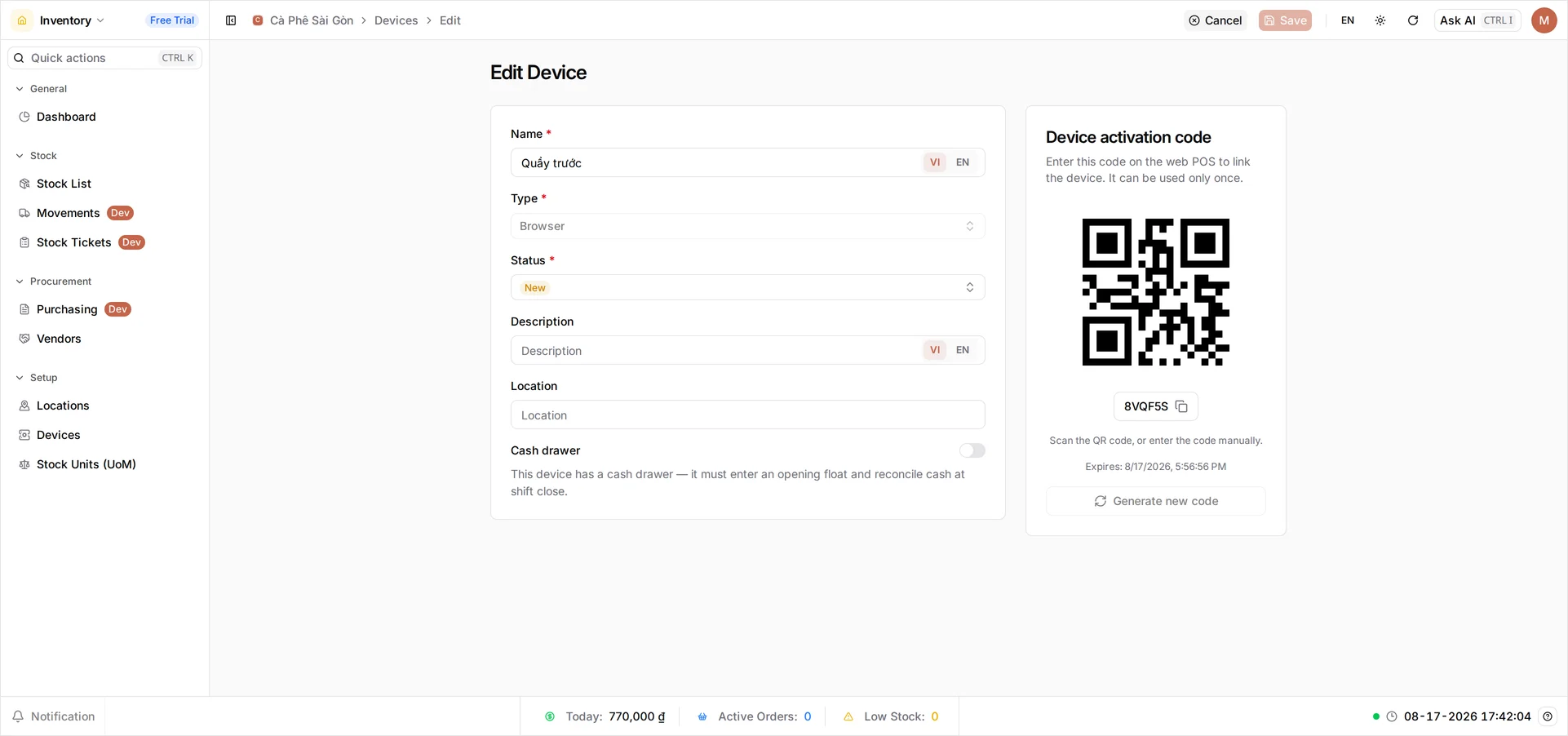This screenshot has width=1568, height=736.
Task: Click Today: 770,000 ₫ status
Action: [605, 716]
